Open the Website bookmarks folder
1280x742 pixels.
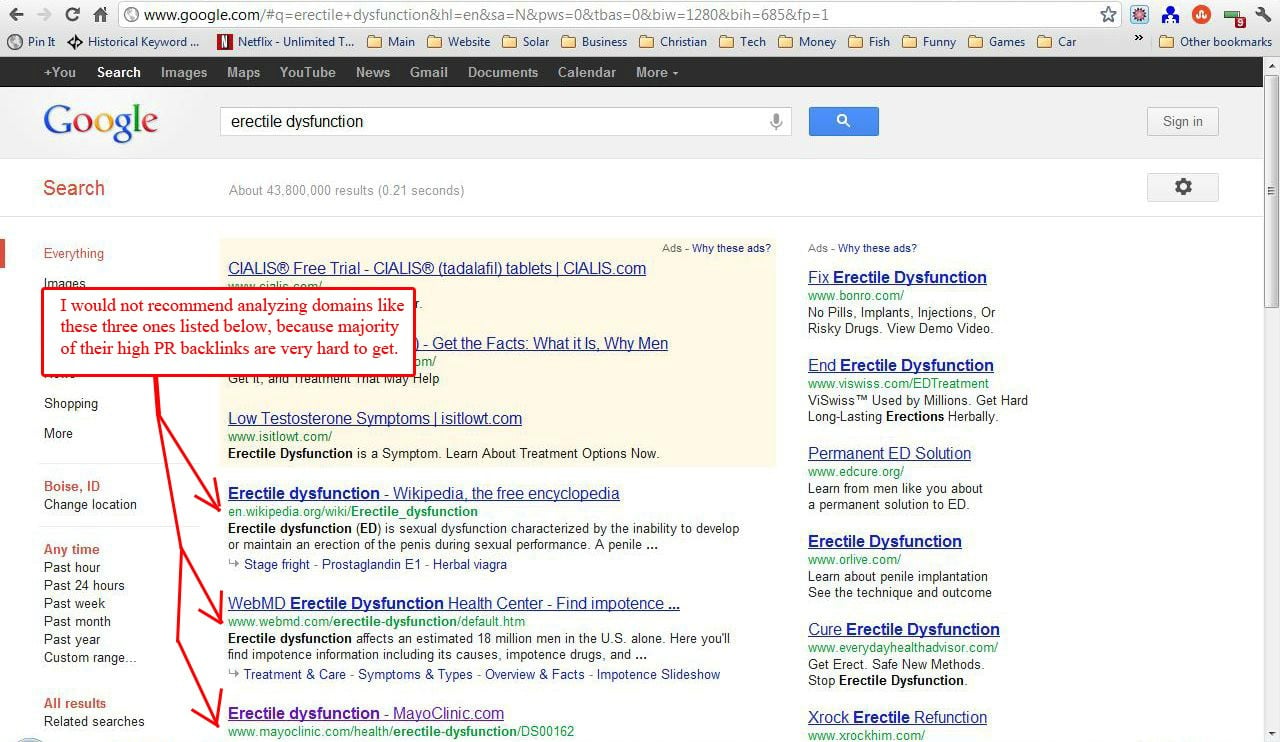[x=459, y=42]
